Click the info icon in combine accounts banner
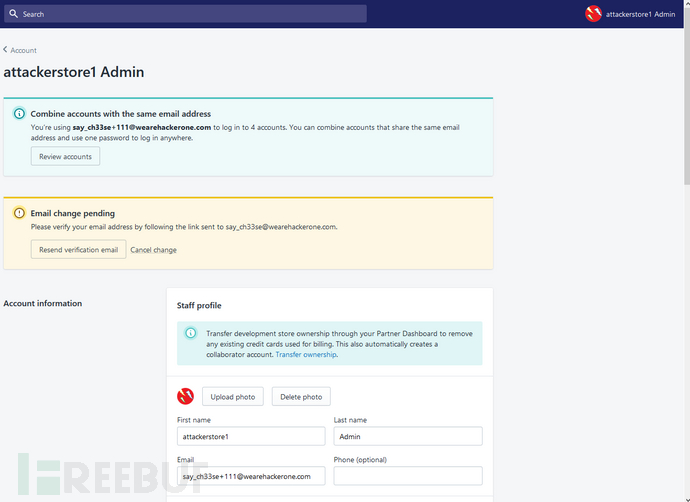The width and height of the screenshot is (690, 502). [x=19, y=114]
